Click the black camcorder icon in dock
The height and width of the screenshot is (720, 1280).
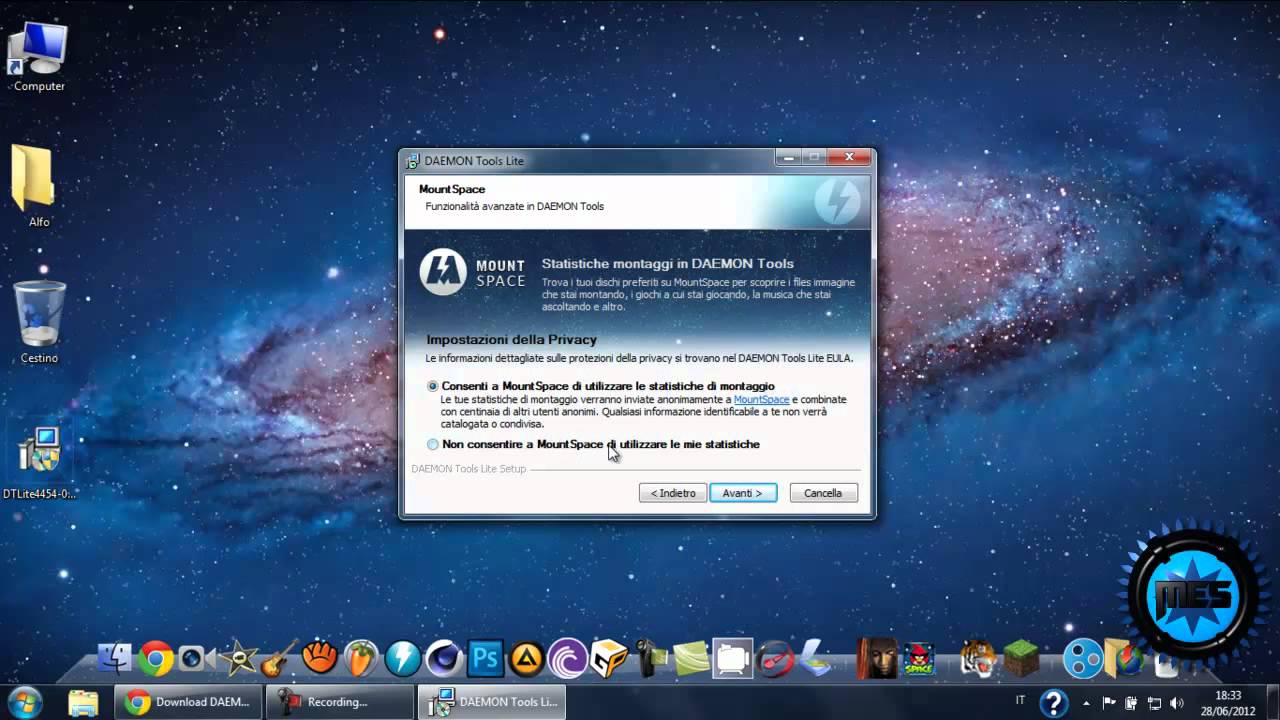point(650,657)
